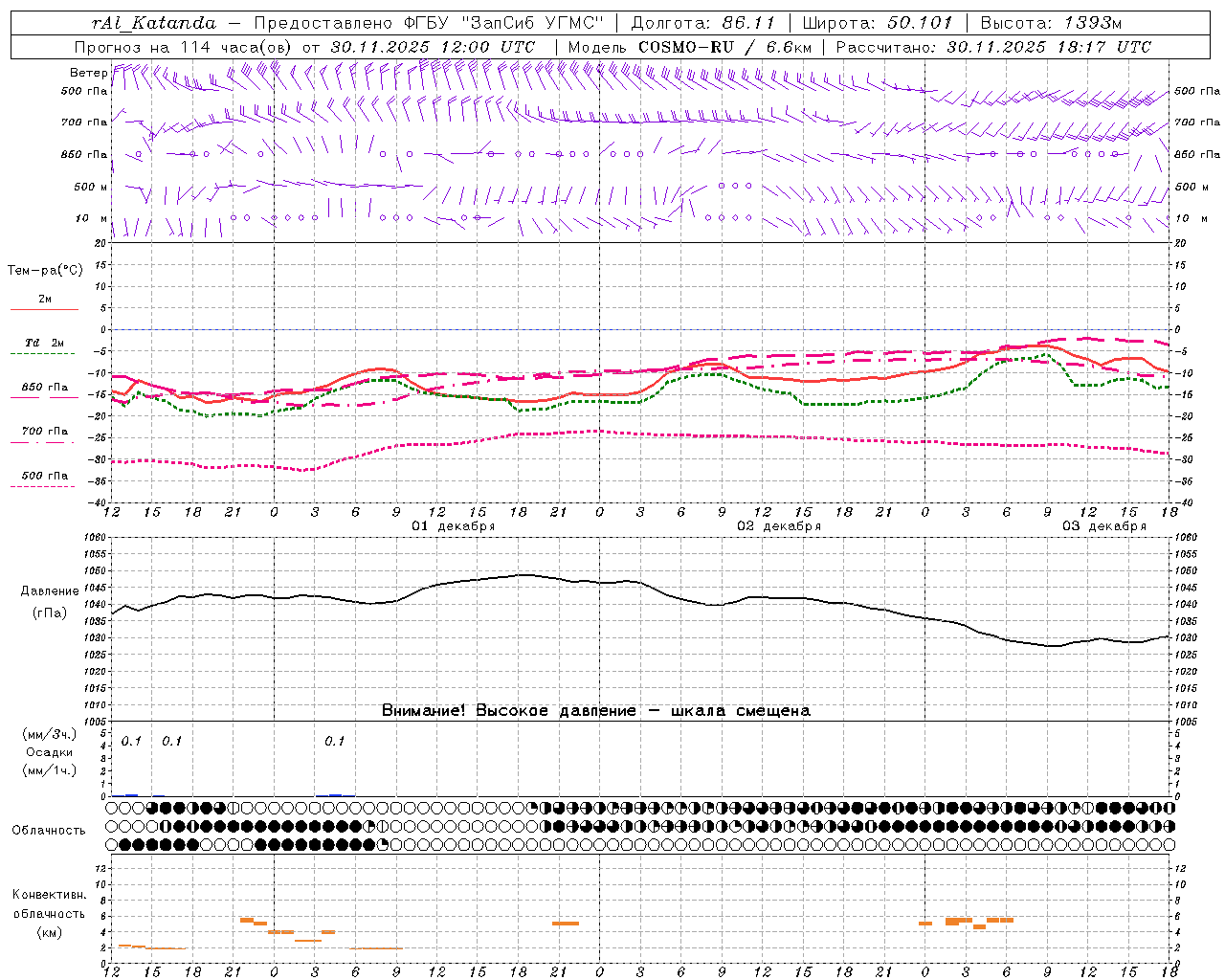
Task: Click the Давление panel label
Action: pyautogui.click(x=50, y=591)
